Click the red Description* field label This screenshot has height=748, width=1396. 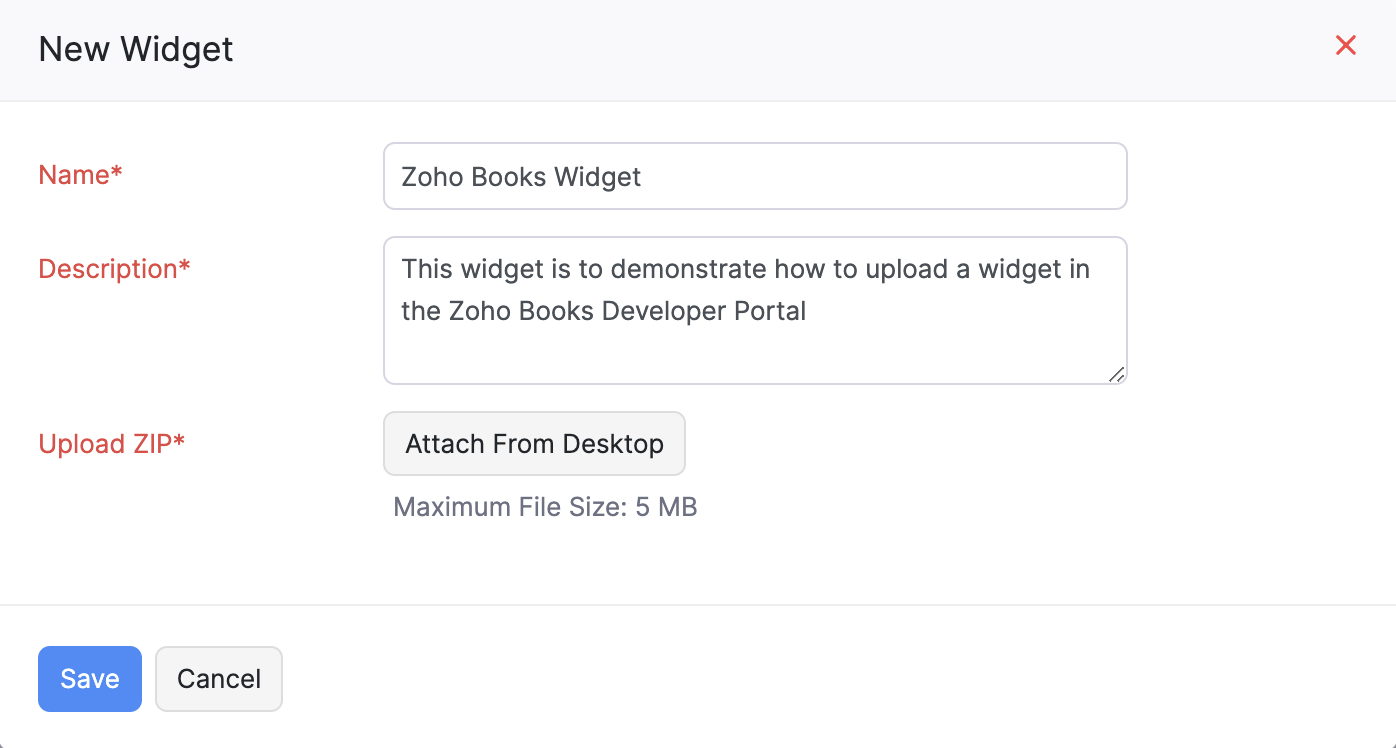114,269
